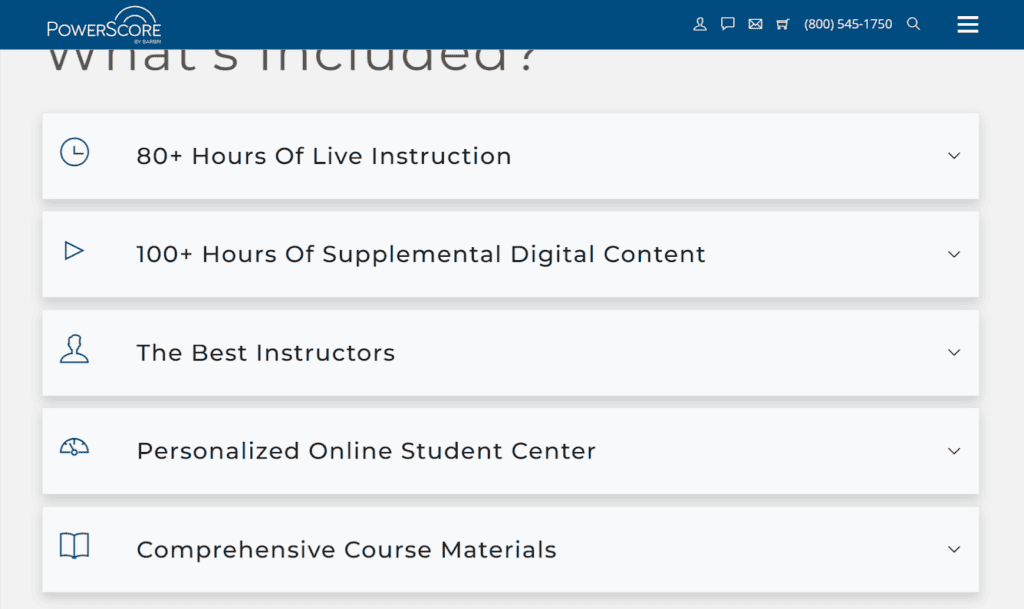Click the PowerScore logo
Image resolution: width=1024 pixels, height=609 pixels.
[104, 23]
